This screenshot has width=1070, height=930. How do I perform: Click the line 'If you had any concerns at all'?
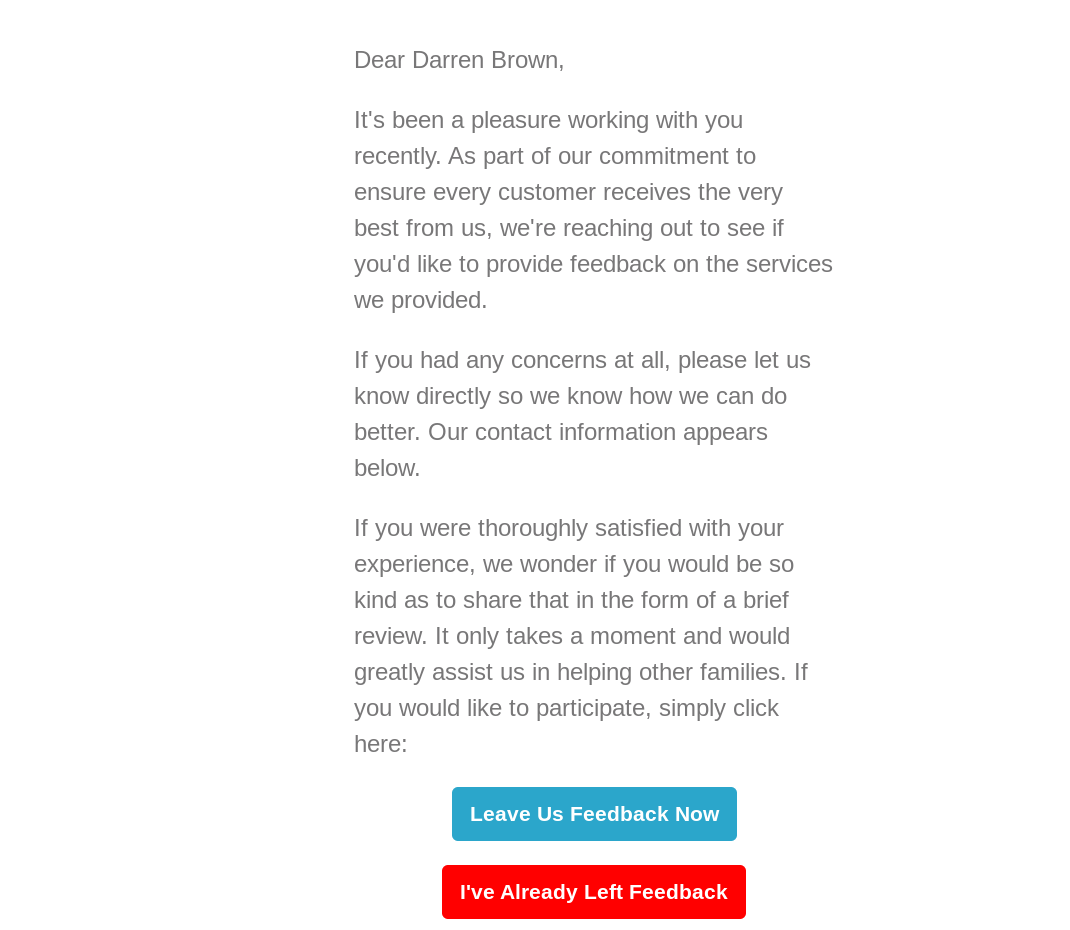pyautogui.click(x=582, y=360)
